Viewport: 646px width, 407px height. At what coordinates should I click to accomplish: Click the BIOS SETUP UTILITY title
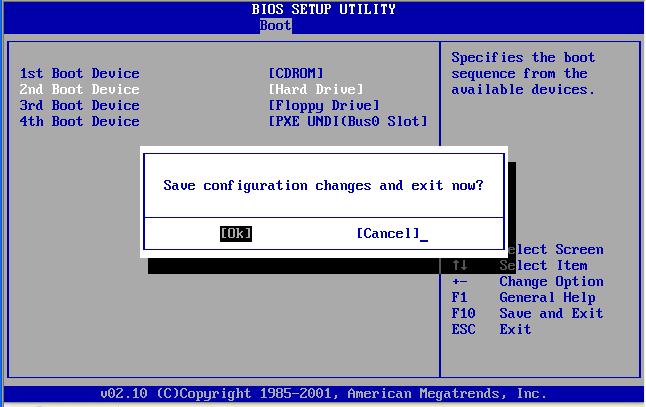[x=323, y=9]
